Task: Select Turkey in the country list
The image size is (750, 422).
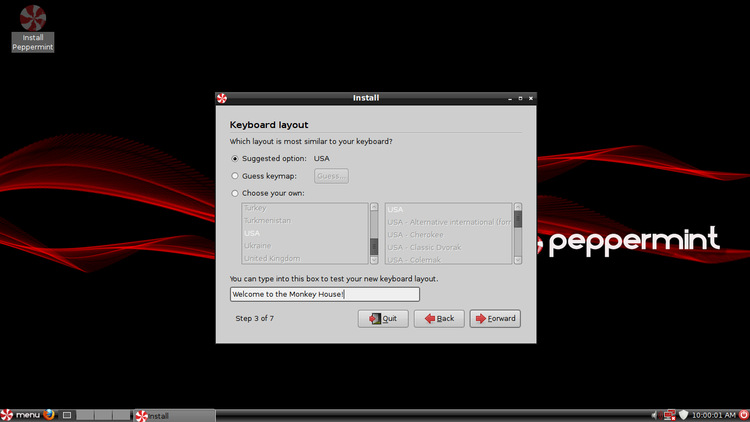Action: 305,208
